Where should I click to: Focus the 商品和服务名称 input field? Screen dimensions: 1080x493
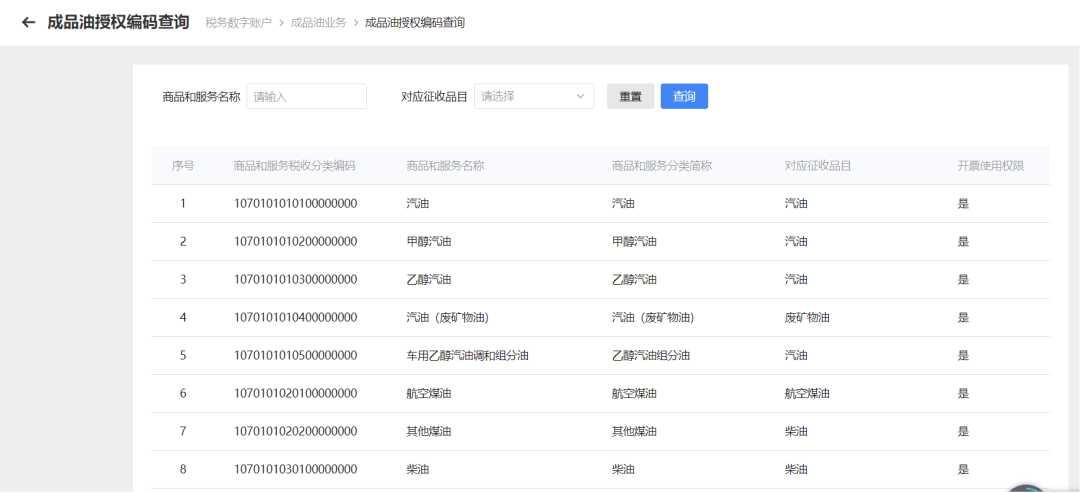(306, 96)
